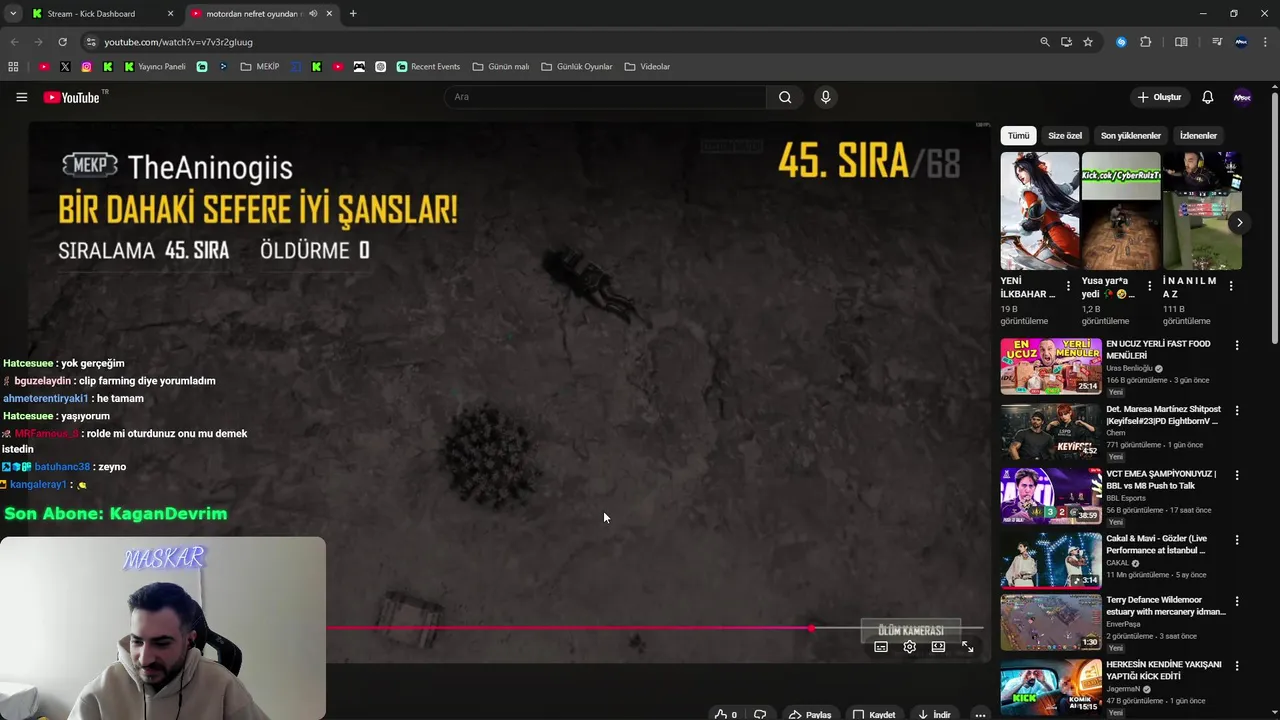Like the video with the thumbs up
Viewport: 1280px width, 720px height.
tap(726, 714)
